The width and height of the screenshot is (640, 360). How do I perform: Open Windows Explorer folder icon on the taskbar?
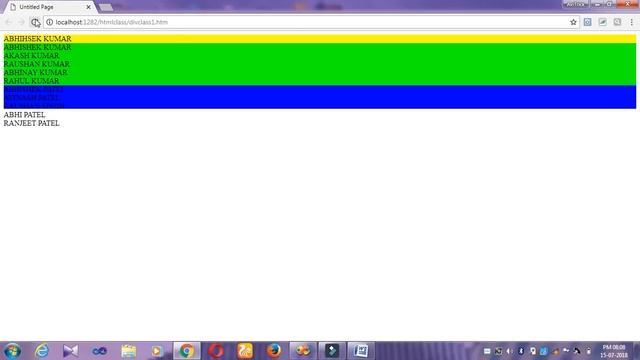pos(129,351)
